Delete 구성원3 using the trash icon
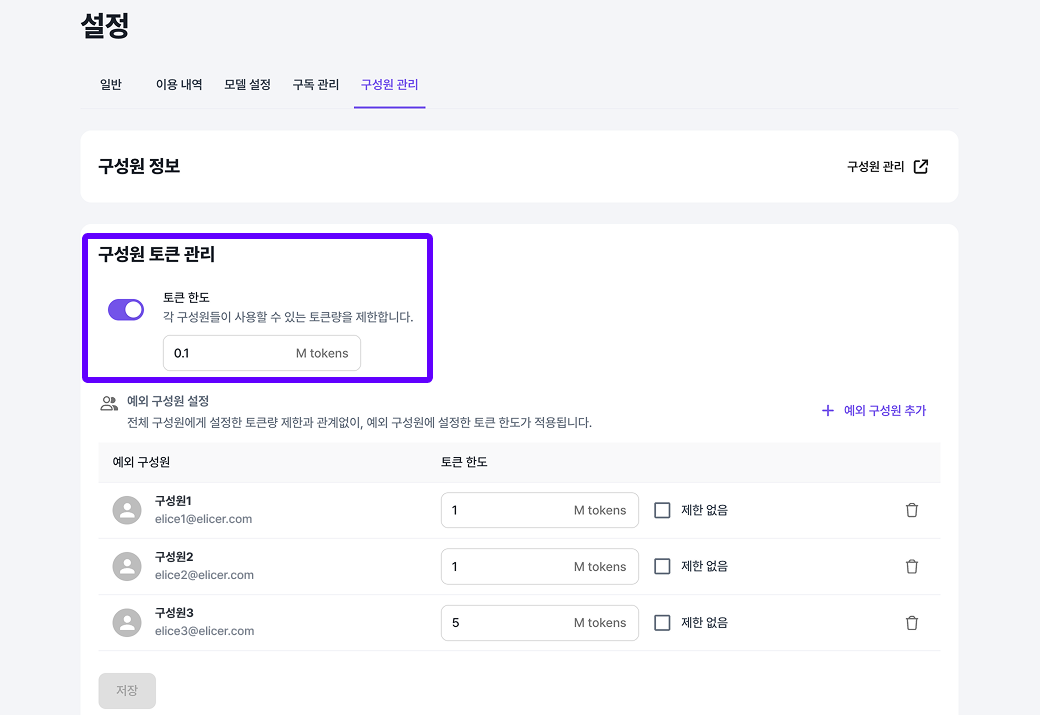The width and height of the screenshot is (1040, 715). point(911,622)
